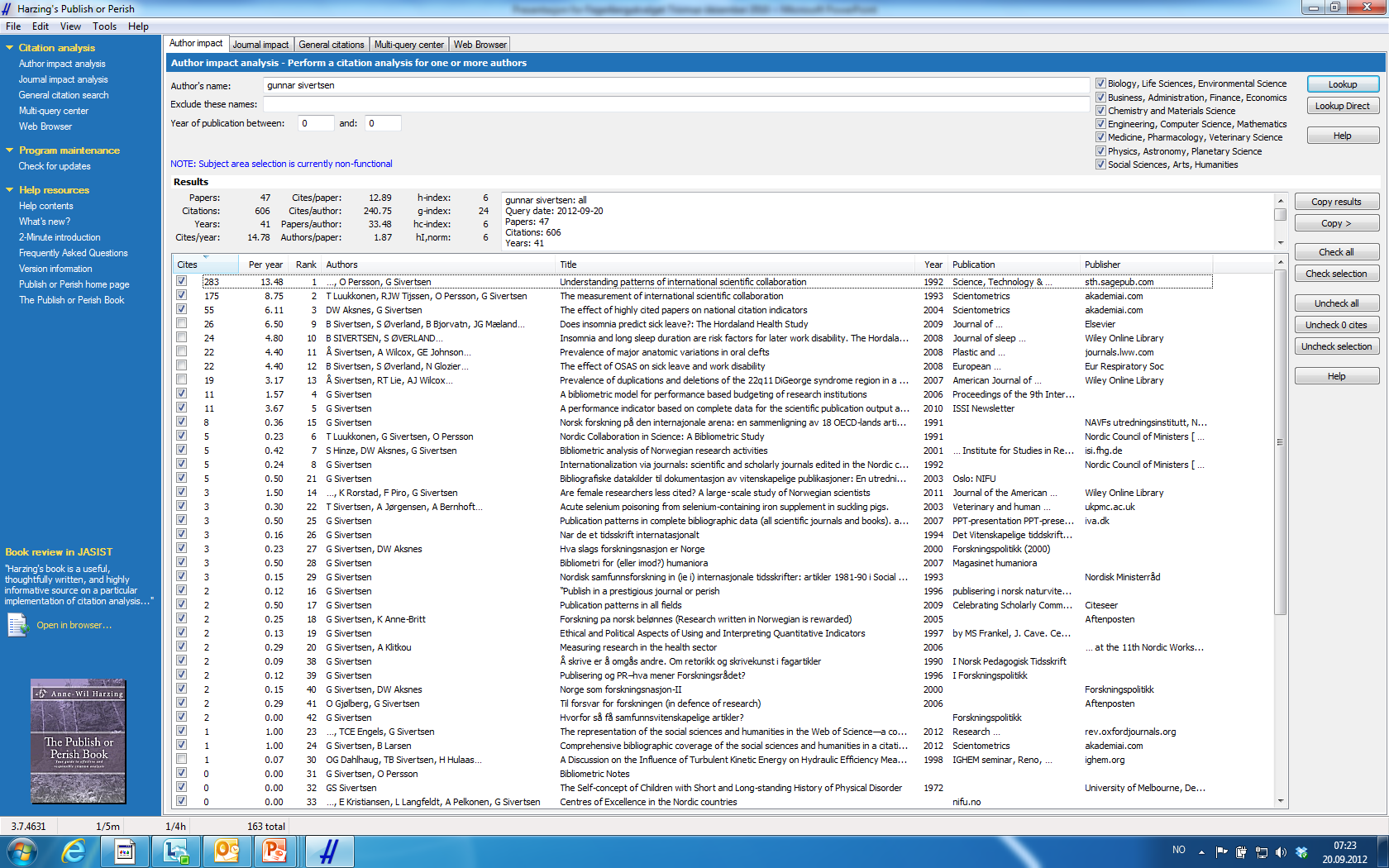The image size is (1389, 868).
Task: Open the power plug tray icon
Action: point(1241,851)
